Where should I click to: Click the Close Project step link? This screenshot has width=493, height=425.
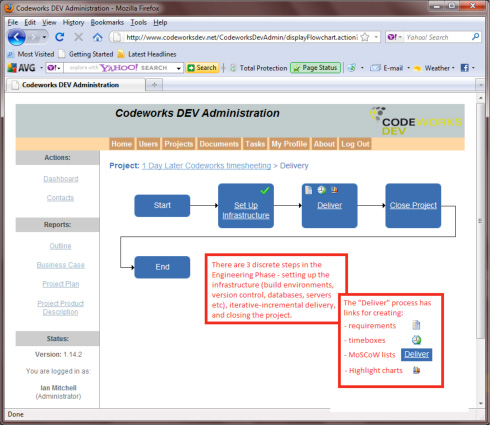[413, 205]
